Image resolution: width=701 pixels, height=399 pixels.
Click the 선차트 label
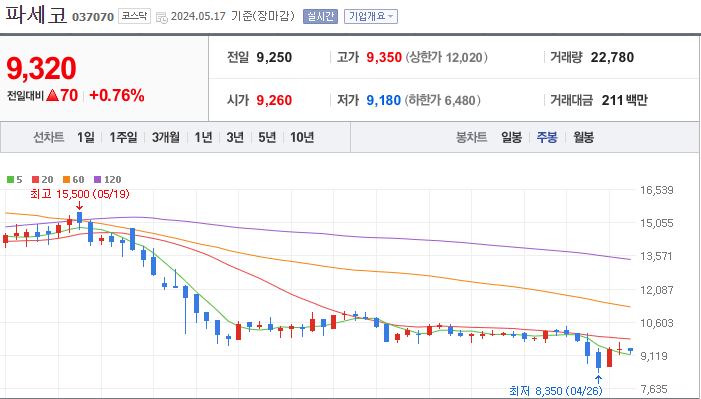point(49,137)
